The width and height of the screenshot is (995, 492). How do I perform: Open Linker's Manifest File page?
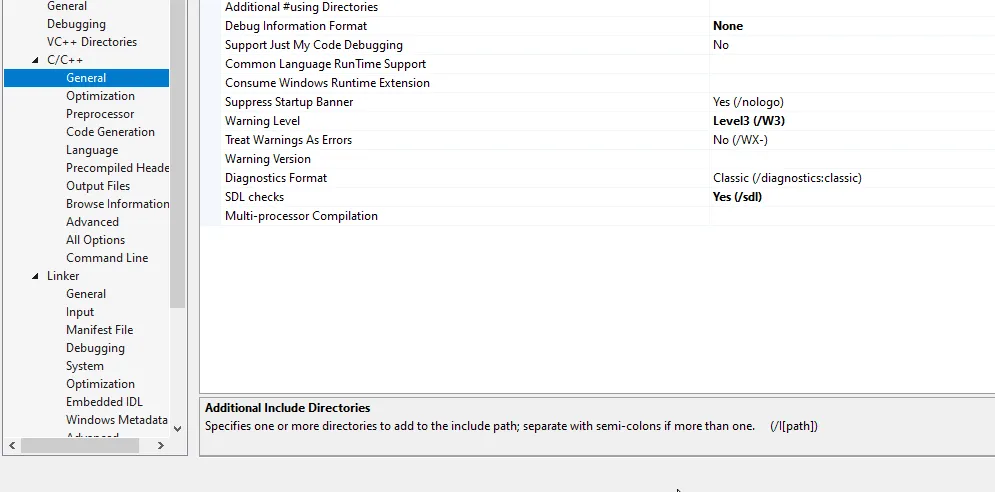[99, 330]
